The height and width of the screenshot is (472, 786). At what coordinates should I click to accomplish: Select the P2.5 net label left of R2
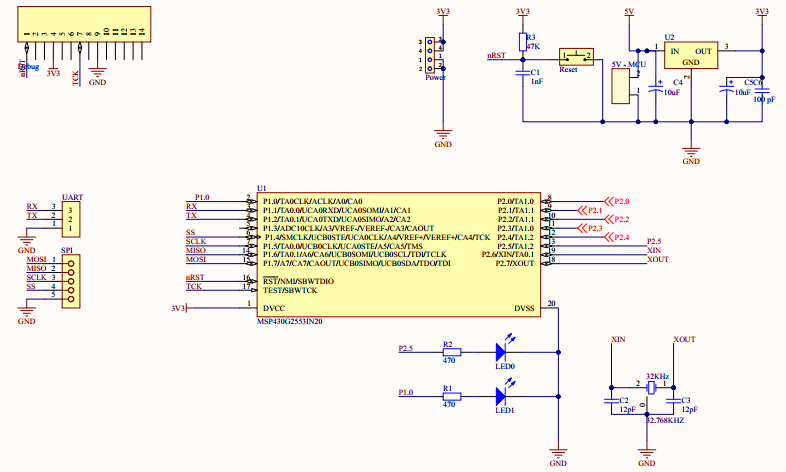(x=406, y=348)
